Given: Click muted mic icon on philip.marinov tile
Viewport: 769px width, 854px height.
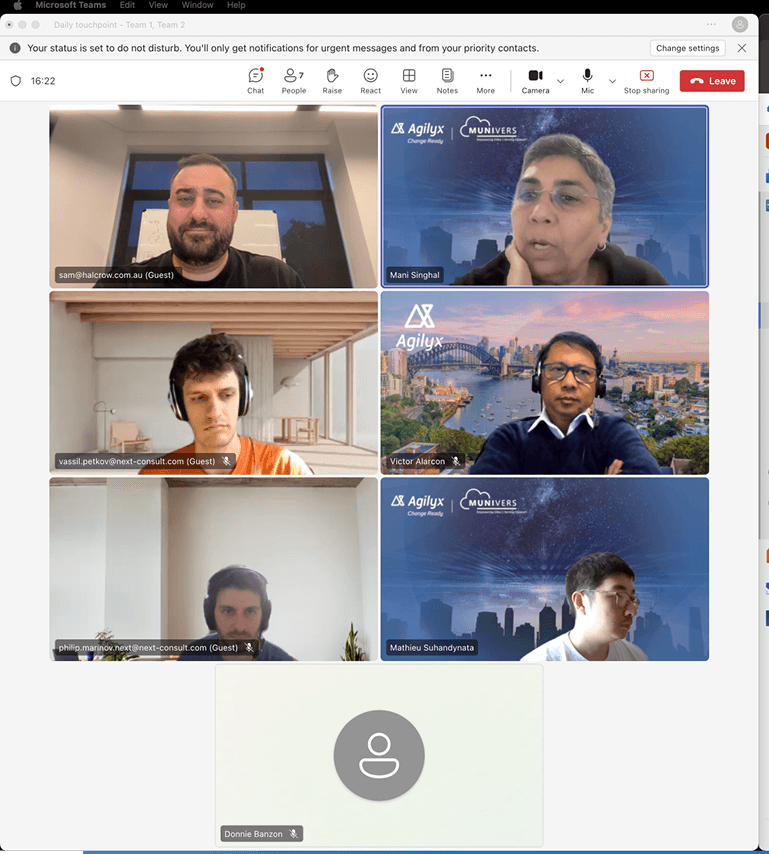Looking at the screenshot, I should [x=249, y=648].
